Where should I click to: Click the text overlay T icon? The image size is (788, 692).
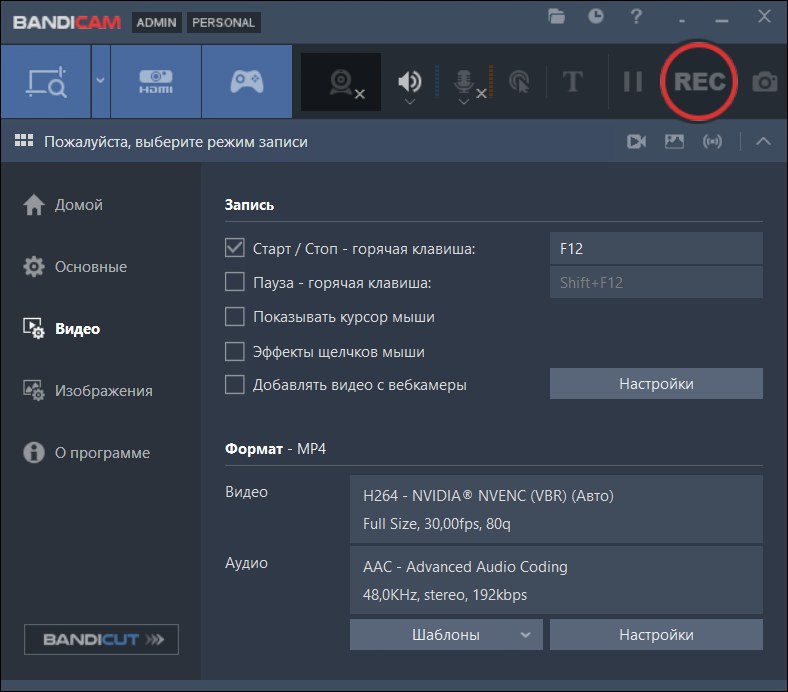tap(572, 82)
